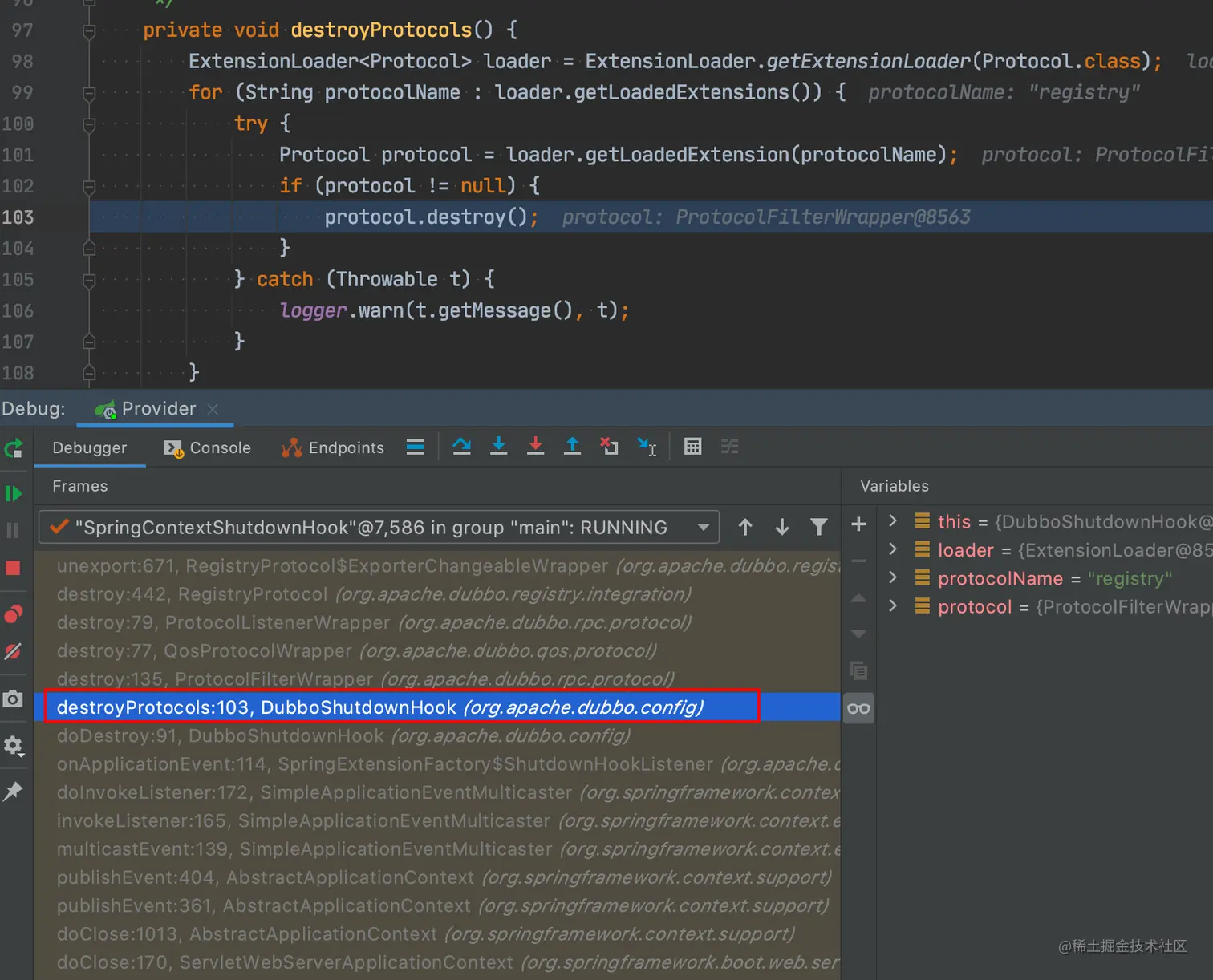This screenshot has height=980, width=1213.
Task: Step into the method call
Action: 498,447
